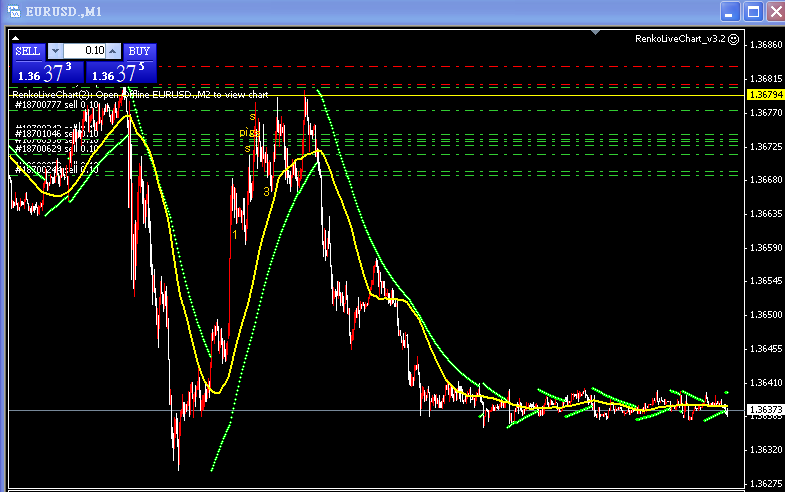Click the RenkoLiveChart_v3.2 expert advisor label
The width and height of the screenshot is (785, 492).
tap(680, 39)
